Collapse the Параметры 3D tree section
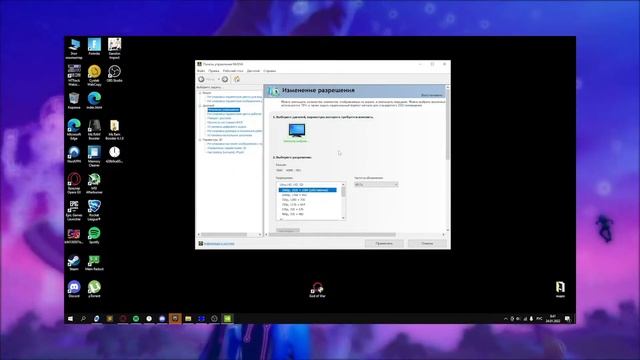The height and width of the screenshot is (360, 640). 200,140
